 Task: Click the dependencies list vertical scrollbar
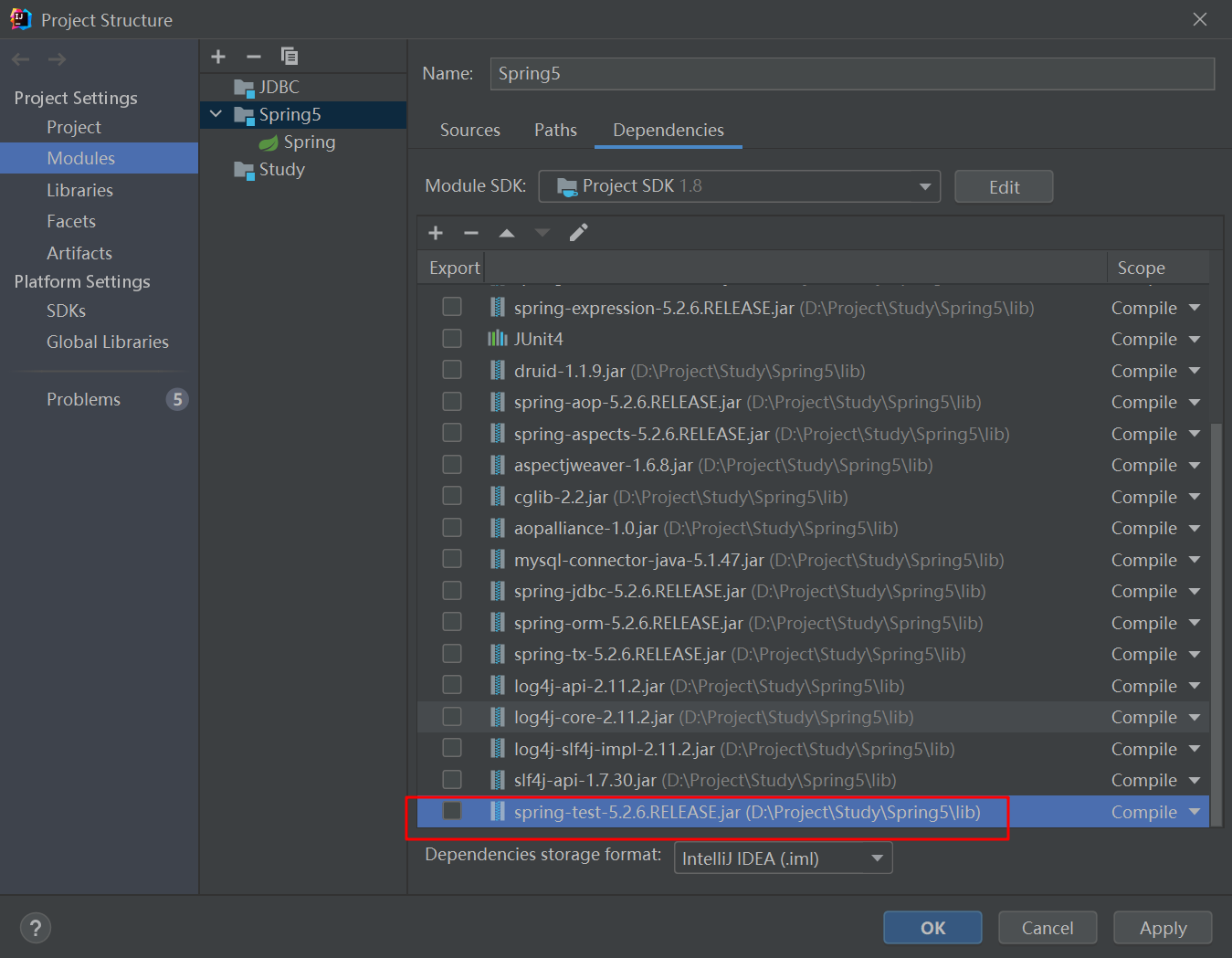tap(1216, 624)
